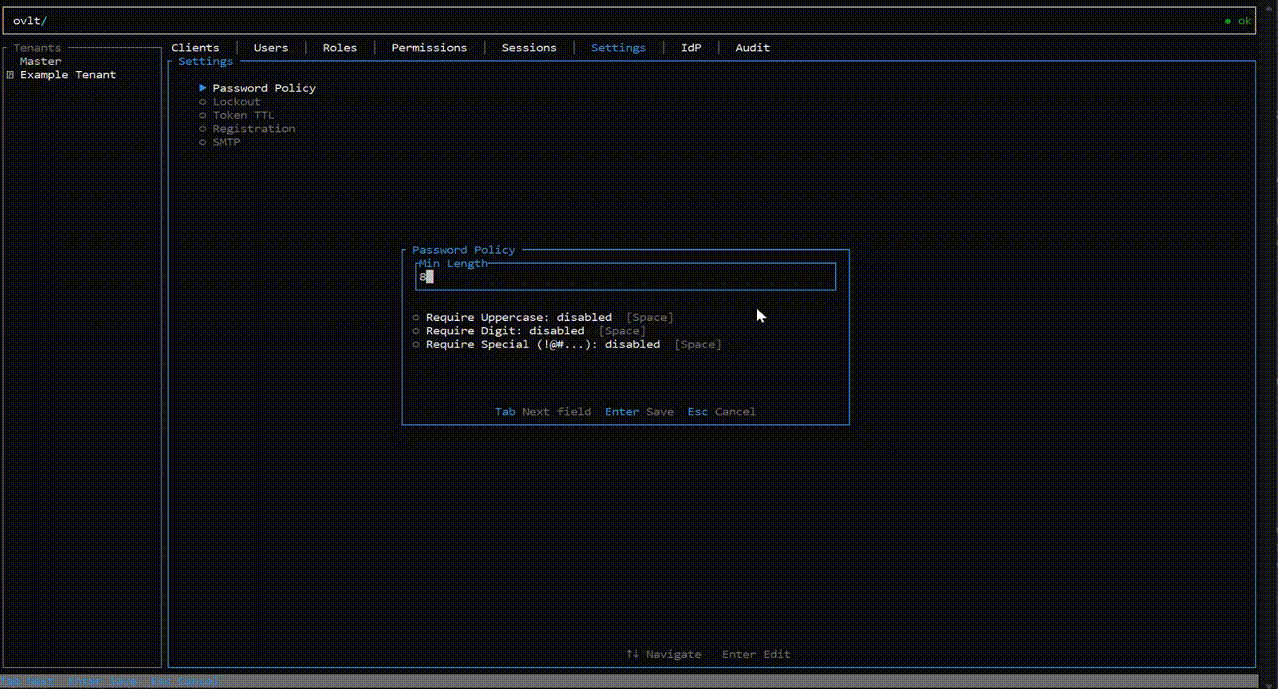Image resolution: width=1278 pixels, height=689 pixels.
Task: Click the circle bullet beside Lockout
Action: point(203,102)
